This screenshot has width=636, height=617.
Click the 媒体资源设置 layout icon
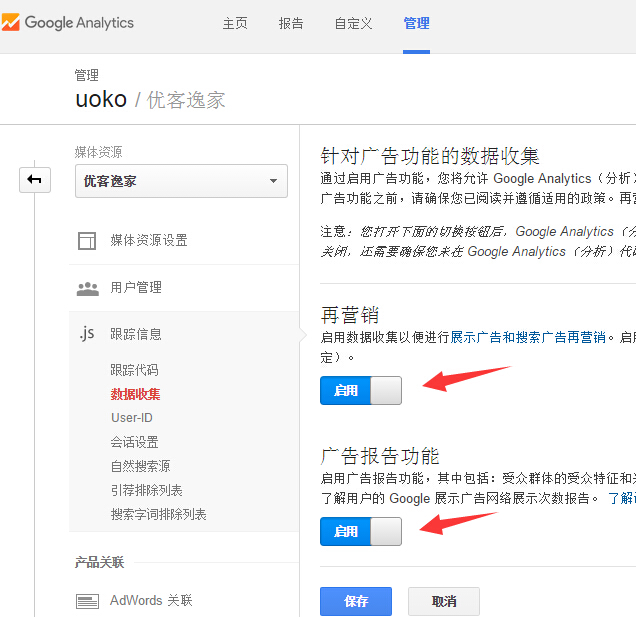[x=88, y=240]
